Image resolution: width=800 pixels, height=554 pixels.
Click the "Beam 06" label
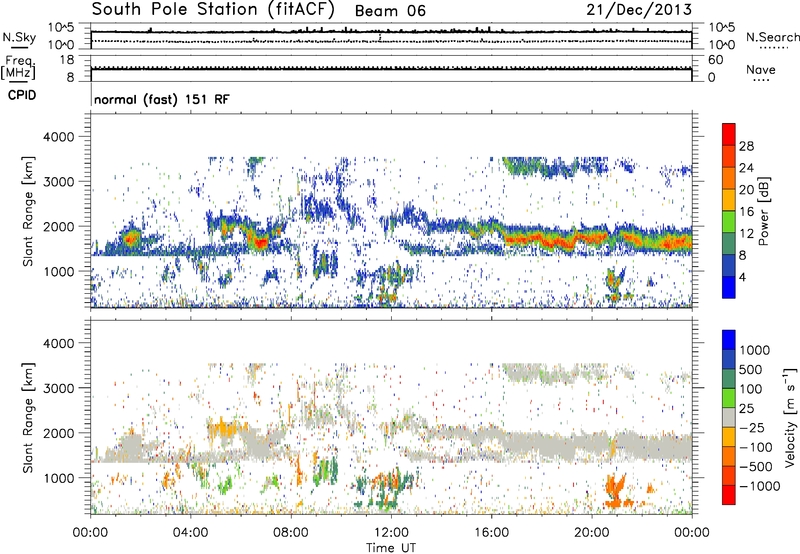pyautogui.click(x=390, y=11)
